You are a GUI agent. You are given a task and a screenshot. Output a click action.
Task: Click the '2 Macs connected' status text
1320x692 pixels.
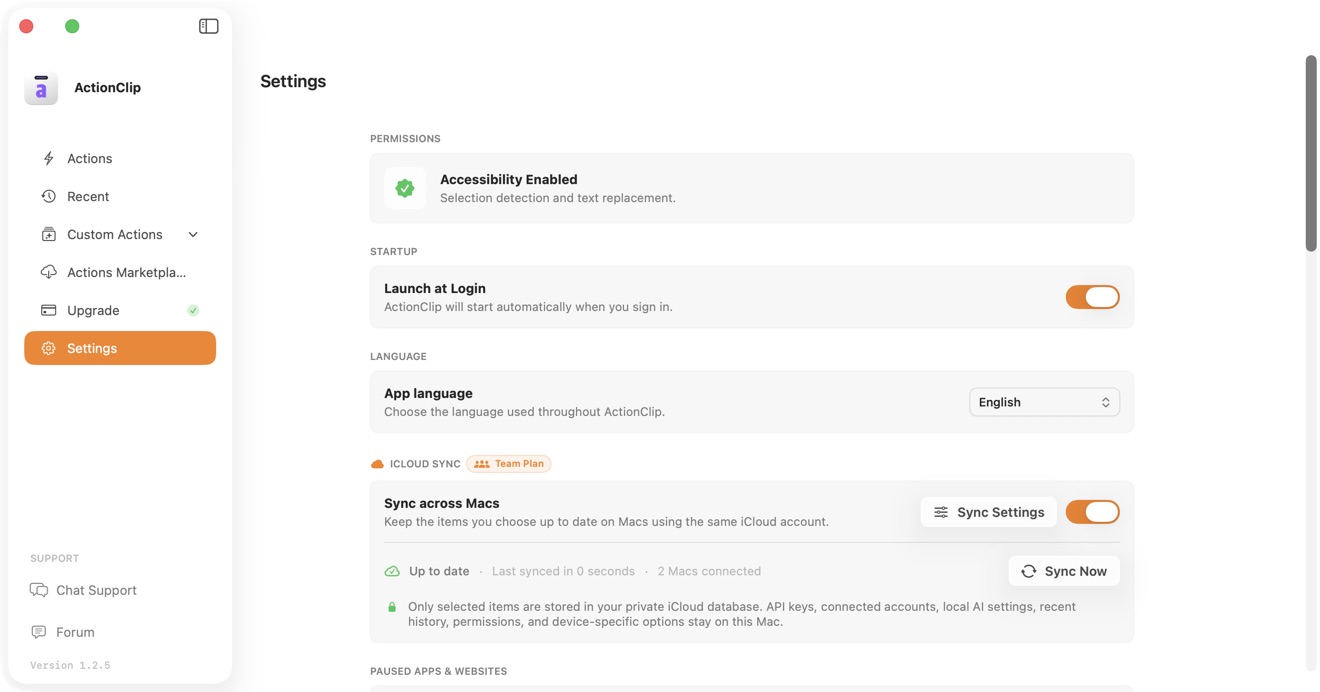709,571
